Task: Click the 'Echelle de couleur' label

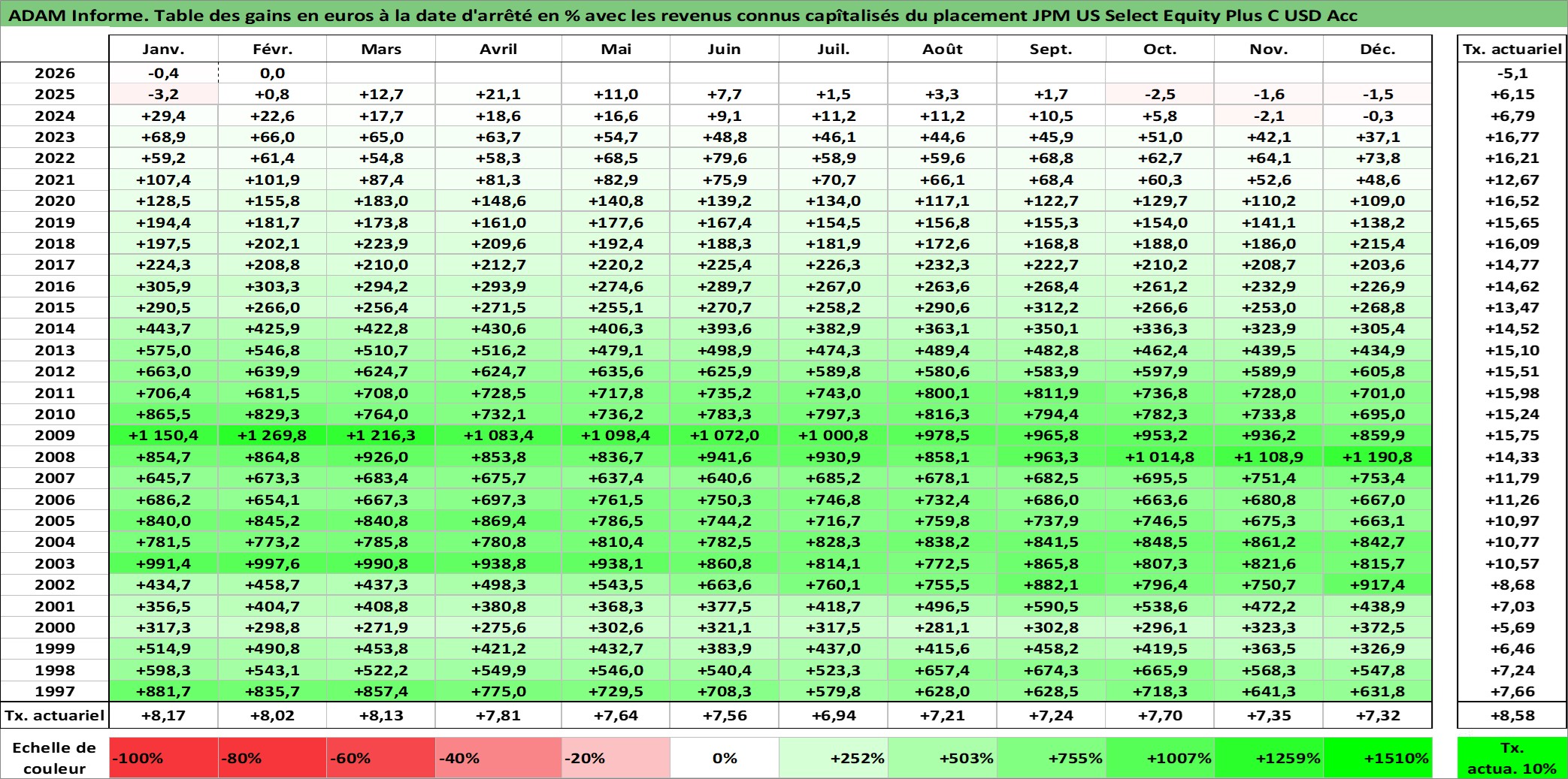Action: (54, 758)
